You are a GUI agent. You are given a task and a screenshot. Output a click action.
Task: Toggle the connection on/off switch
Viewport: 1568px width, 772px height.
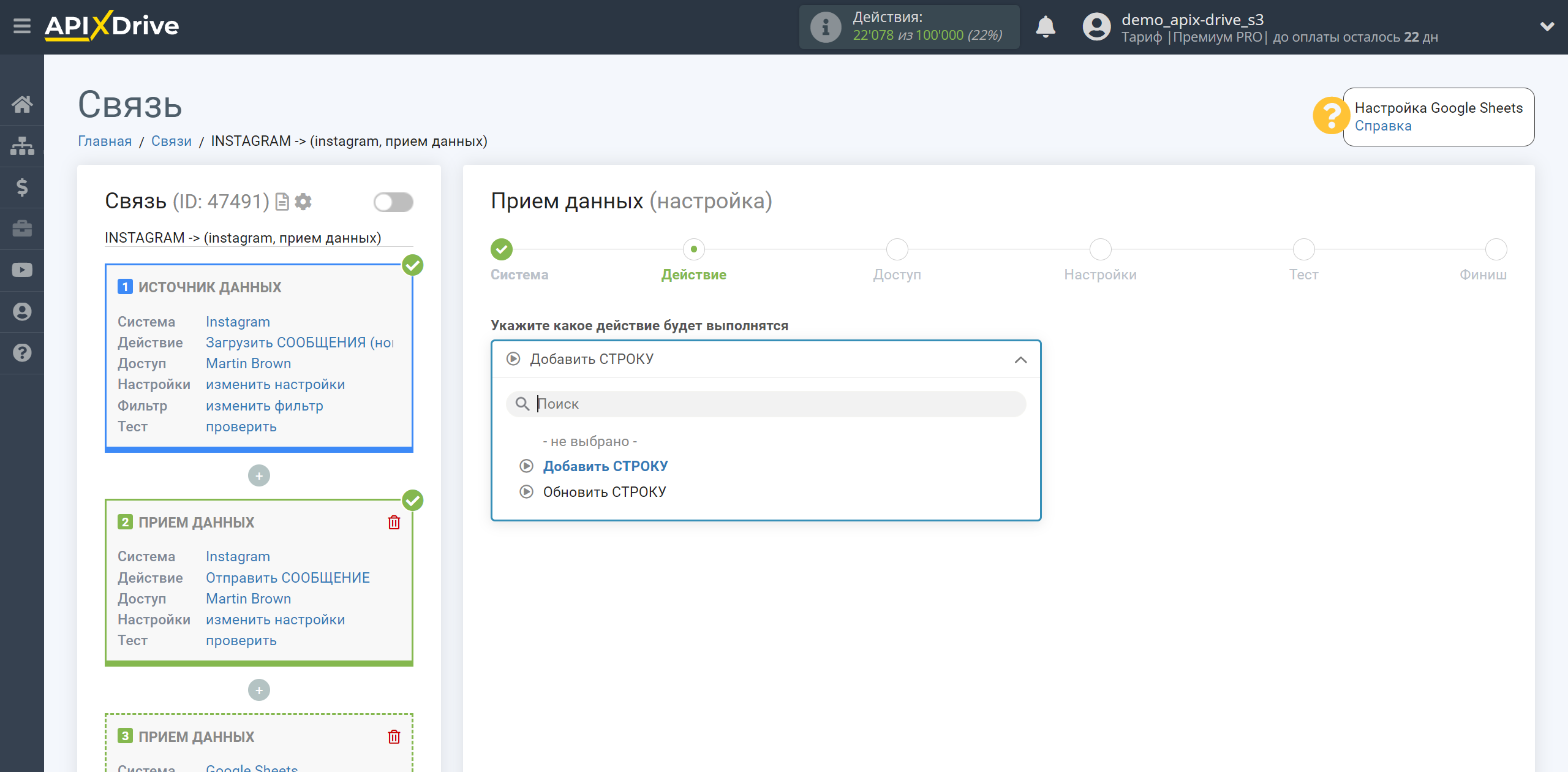point(393,202)
